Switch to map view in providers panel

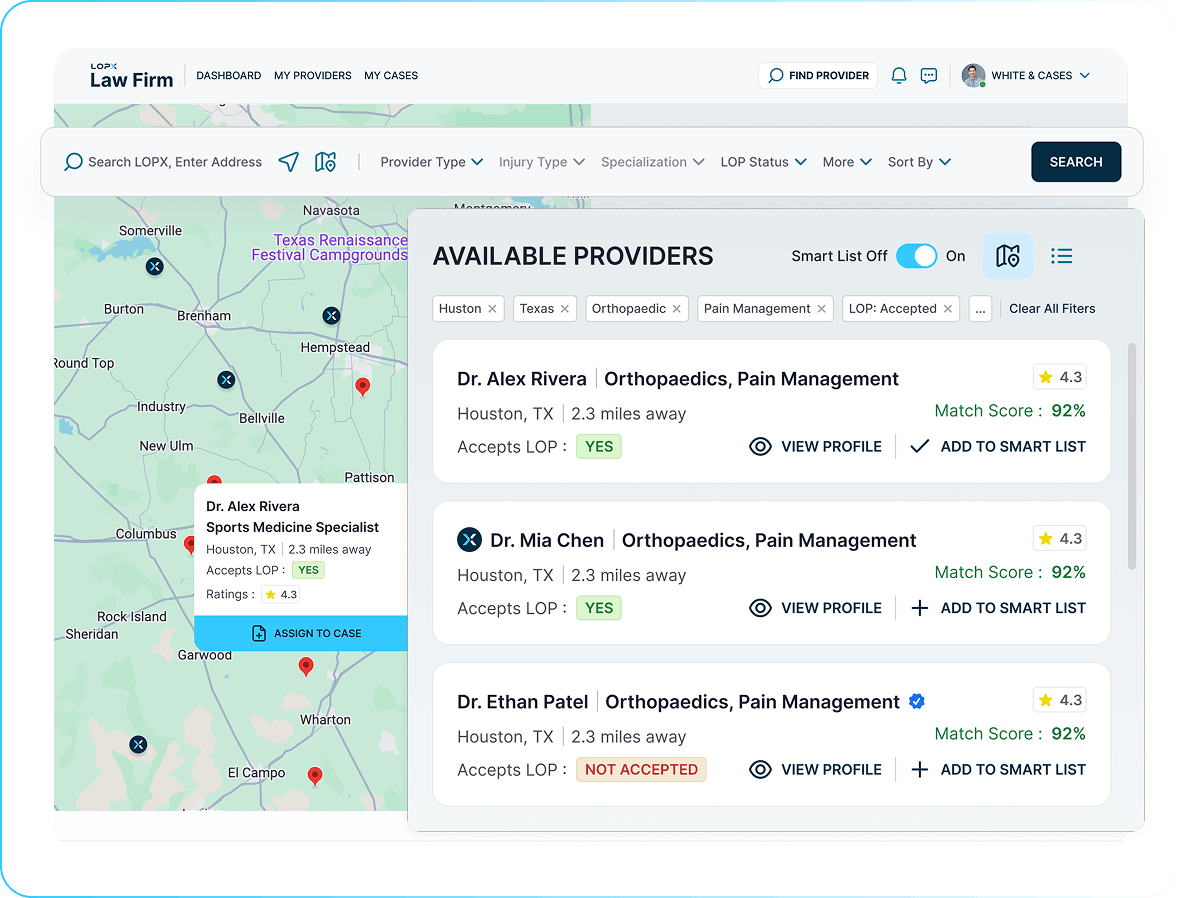coord(1007,256)
